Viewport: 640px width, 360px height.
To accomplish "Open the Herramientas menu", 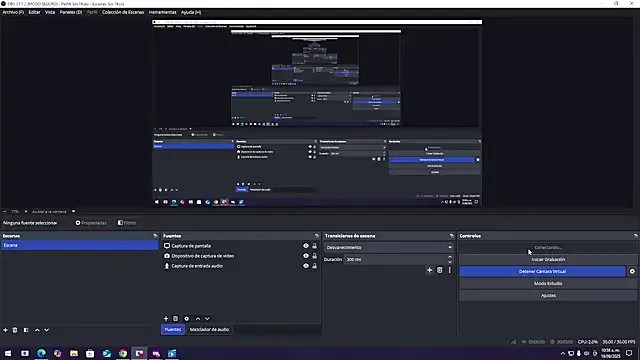I will (x=162, y=12).
